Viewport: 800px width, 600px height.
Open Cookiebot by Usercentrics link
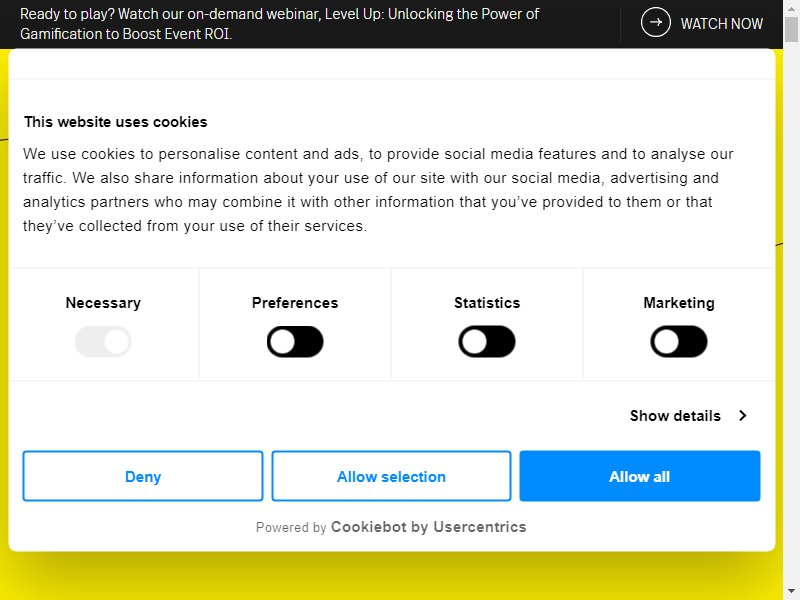pos(428,527)
